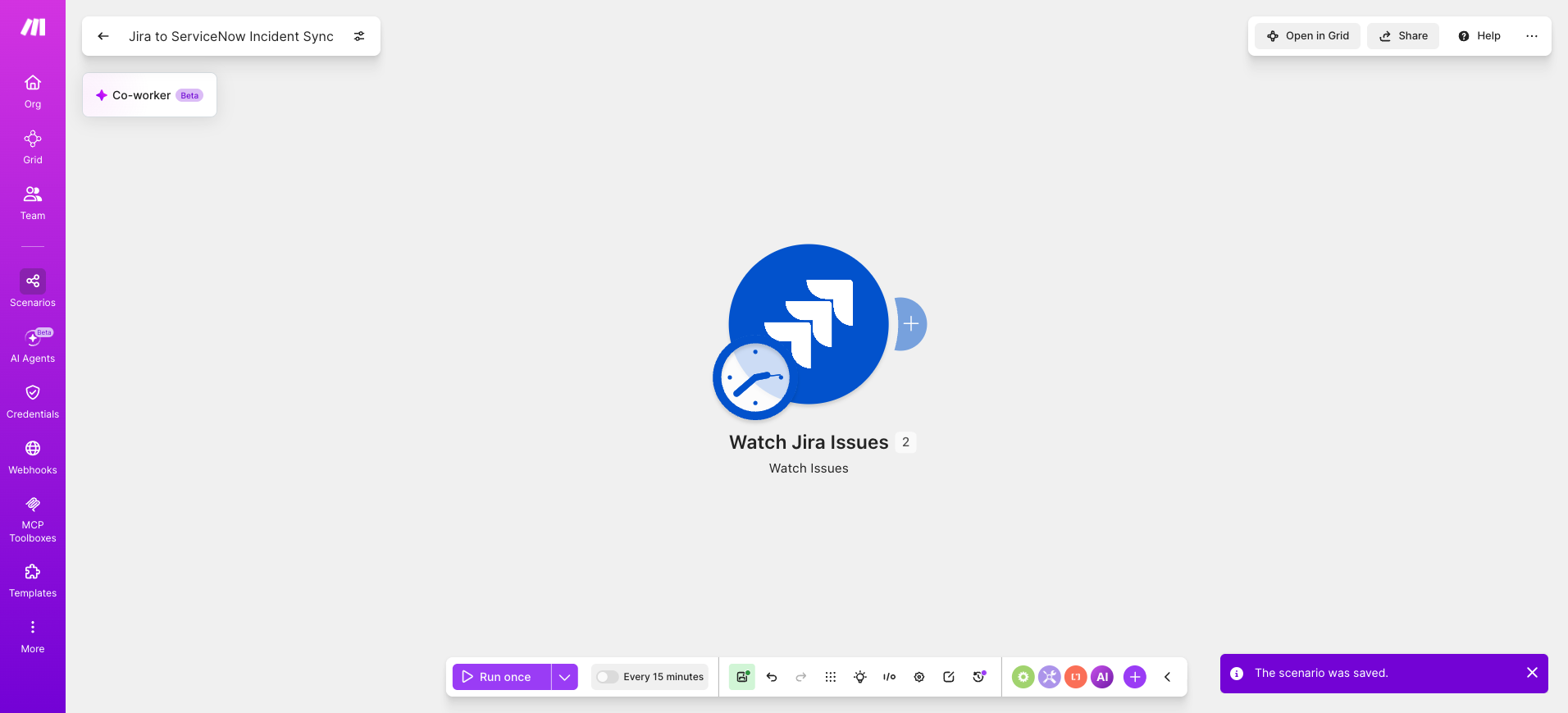
Task: Open the history clock icon
Action: click(978, 677)
